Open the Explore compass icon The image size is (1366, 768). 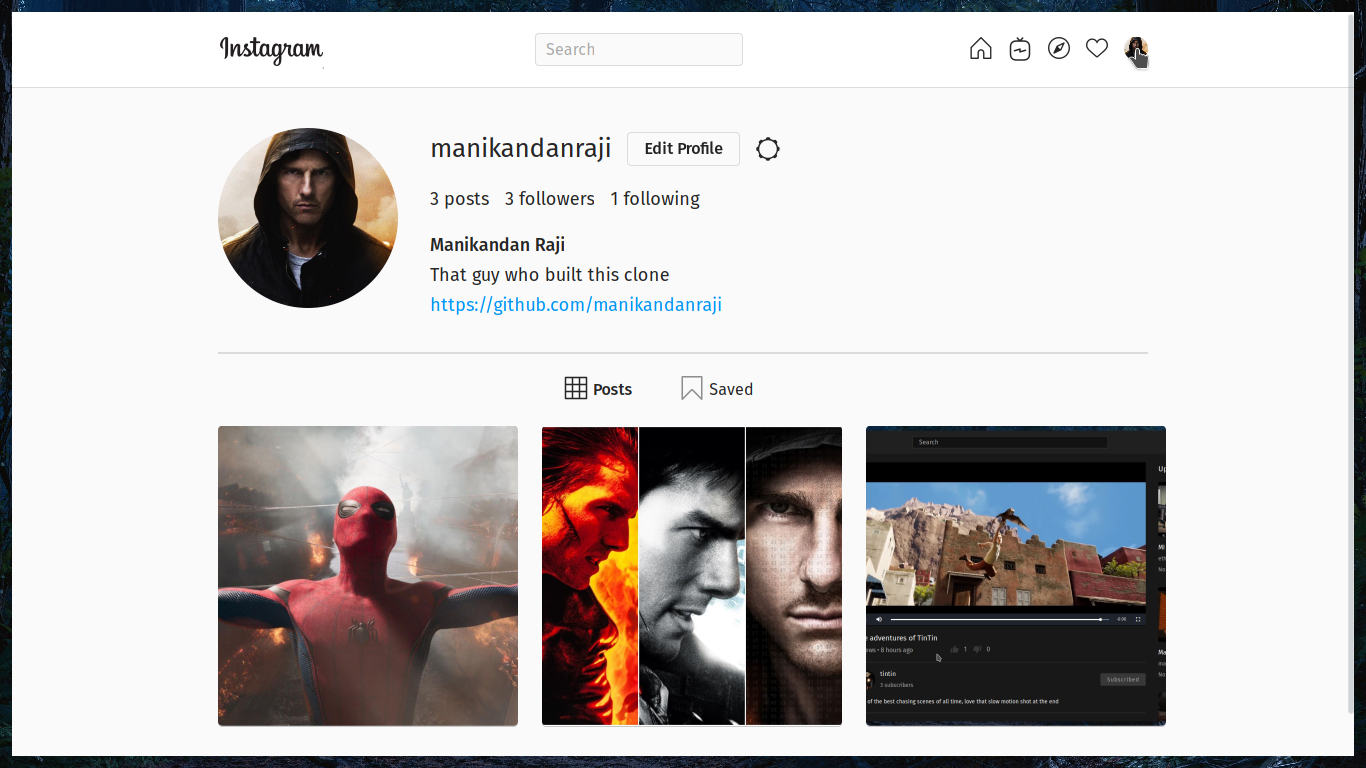click(1059, 48)
